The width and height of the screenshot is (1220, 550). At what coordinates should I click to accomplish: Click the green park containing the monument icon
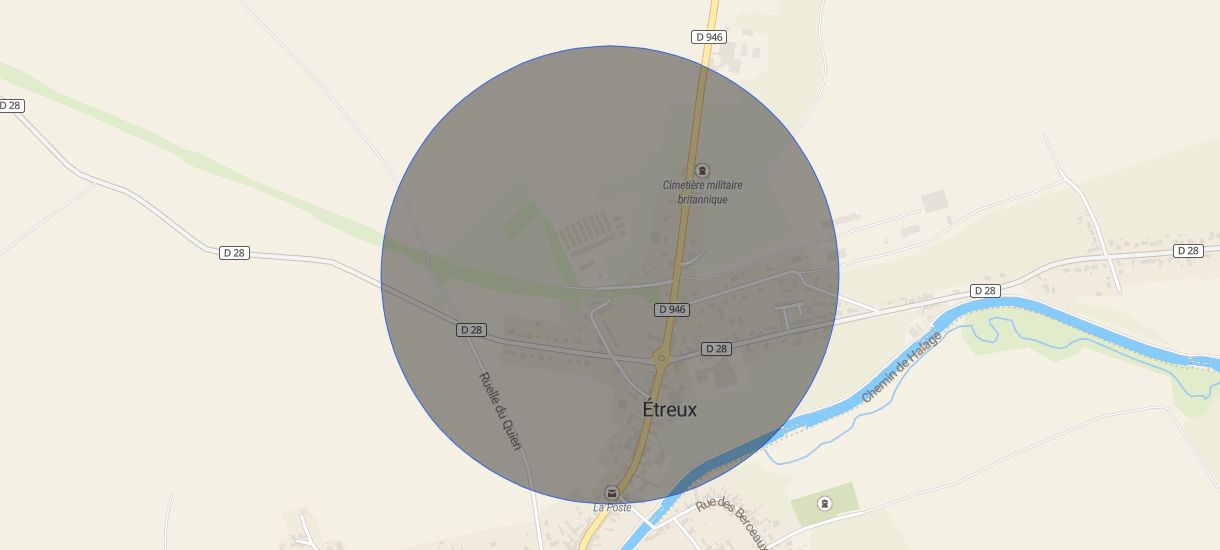click(825, 504)
